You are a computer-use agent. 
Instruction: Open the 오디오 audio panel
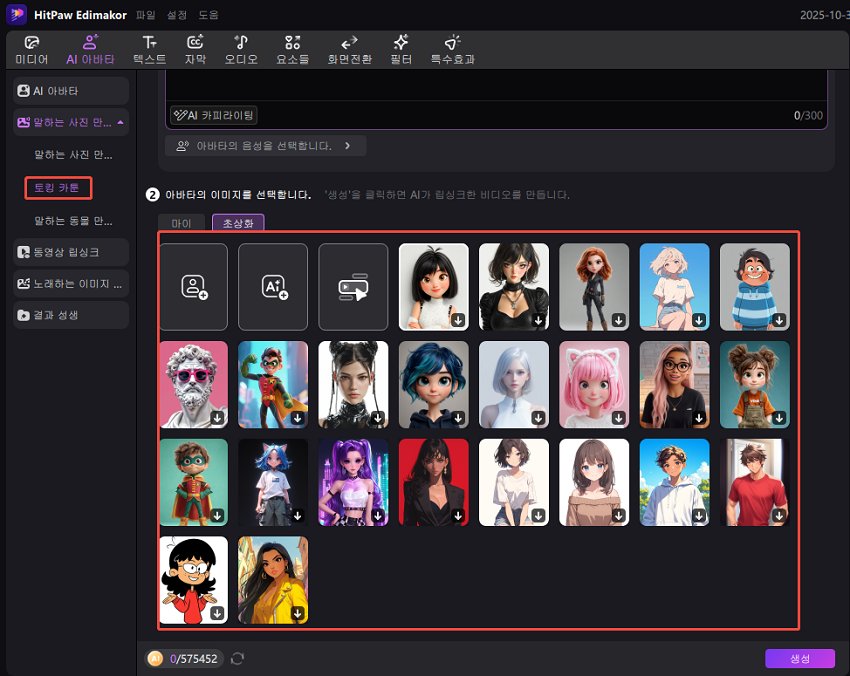pos(241,48)
